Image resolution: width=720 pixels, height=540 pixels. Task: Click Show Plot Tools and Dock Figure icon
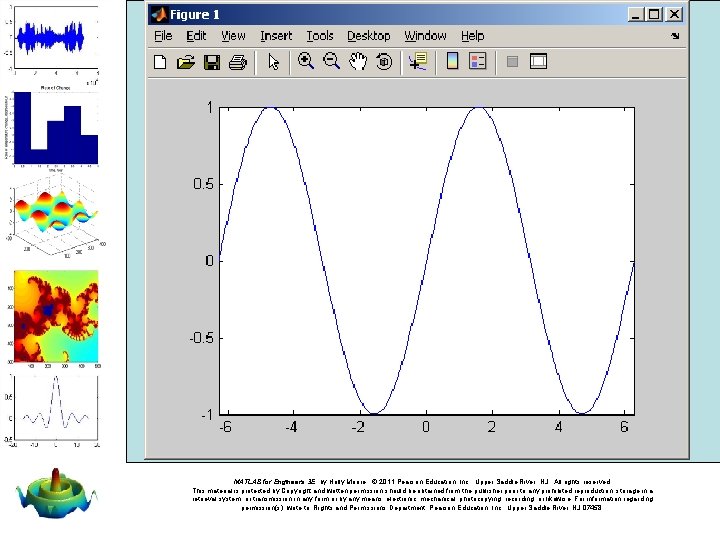point(538,61)
